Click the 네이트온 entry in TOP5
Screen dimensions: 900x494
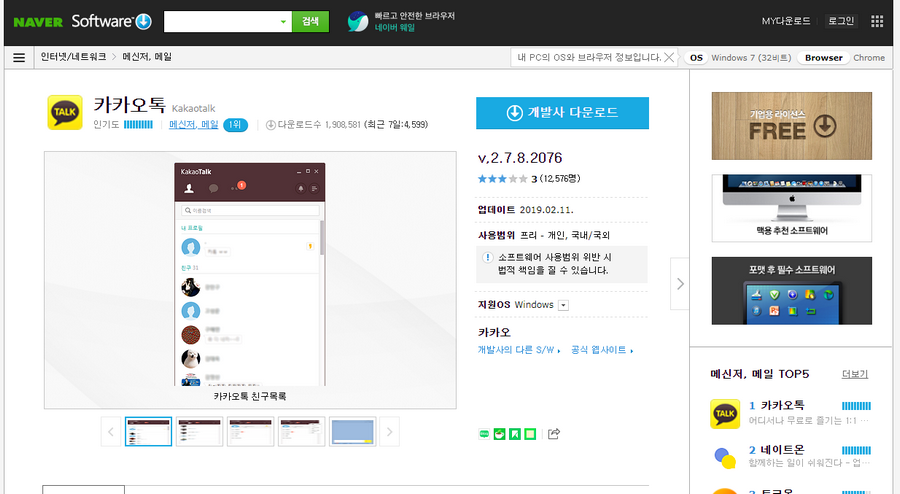pos(782,450)
